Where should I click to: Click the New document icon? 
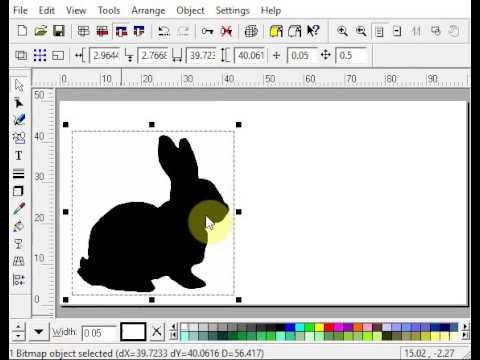coord(22,31)
